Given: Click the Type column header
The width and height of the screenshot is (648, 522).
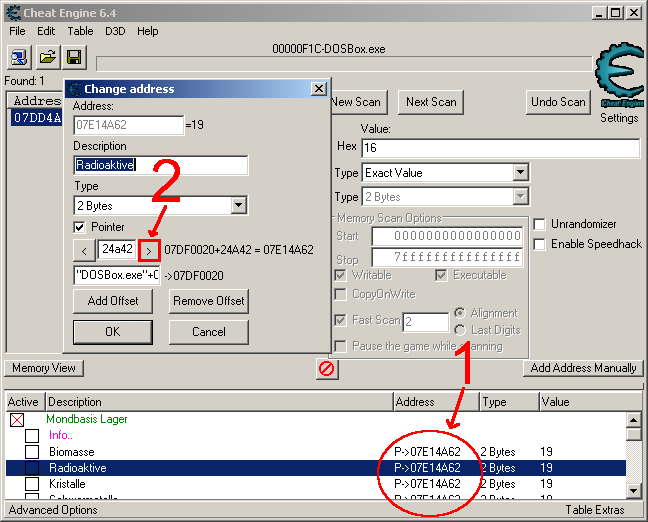Looking at the screenshot, I should pyautogui.click(x=510, y=402).
